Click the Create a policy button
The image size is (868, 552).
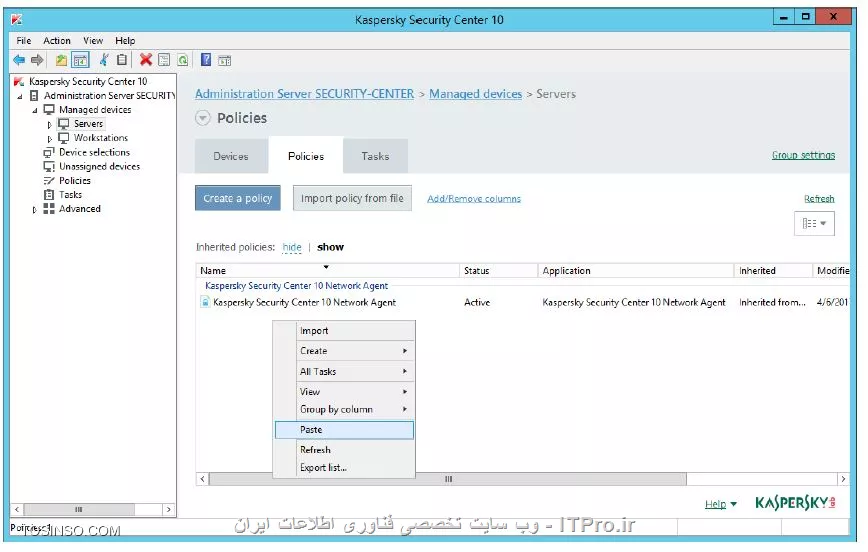[237, 198]
